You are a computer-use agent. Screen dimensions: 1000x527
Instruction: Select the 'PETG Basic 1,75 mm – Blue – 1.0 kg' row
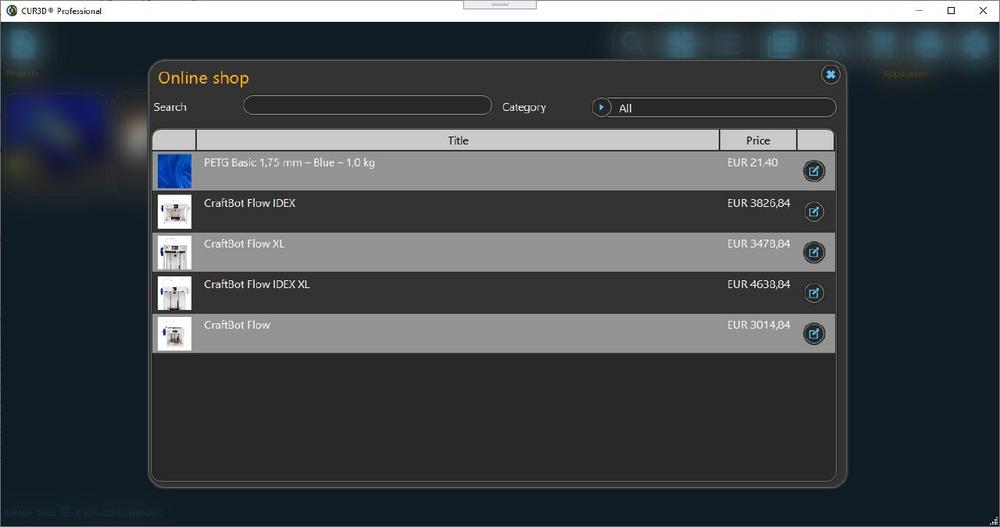click(494, 171)
